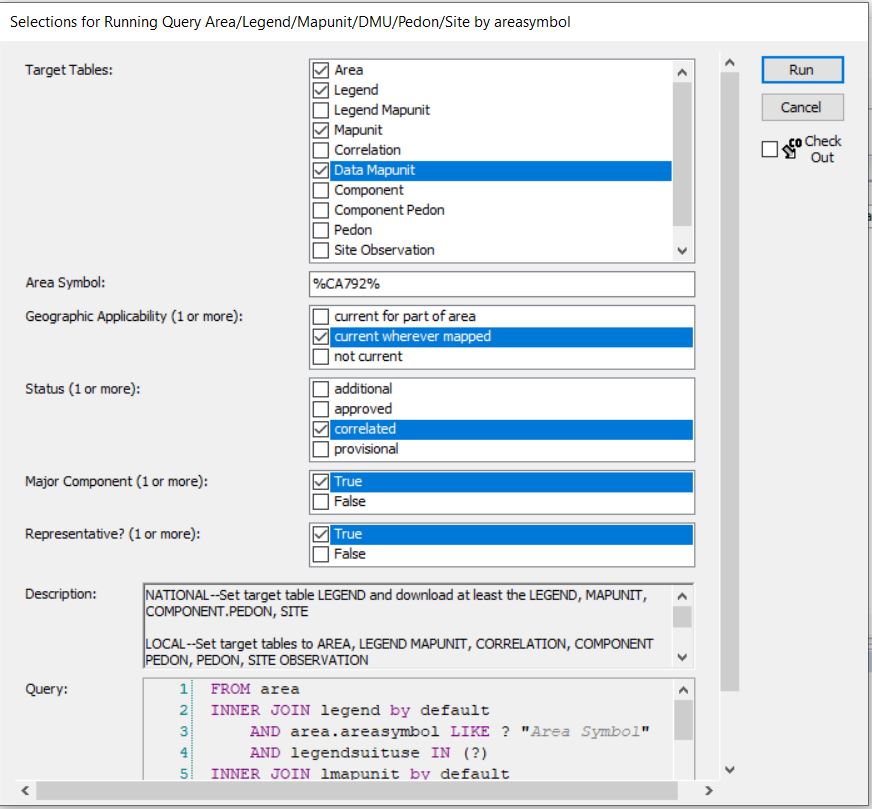Click the dialog's vertical scroll down arrow
This screenshot has width=872, height=809.
pyautogui.click(x=730, y=770)
